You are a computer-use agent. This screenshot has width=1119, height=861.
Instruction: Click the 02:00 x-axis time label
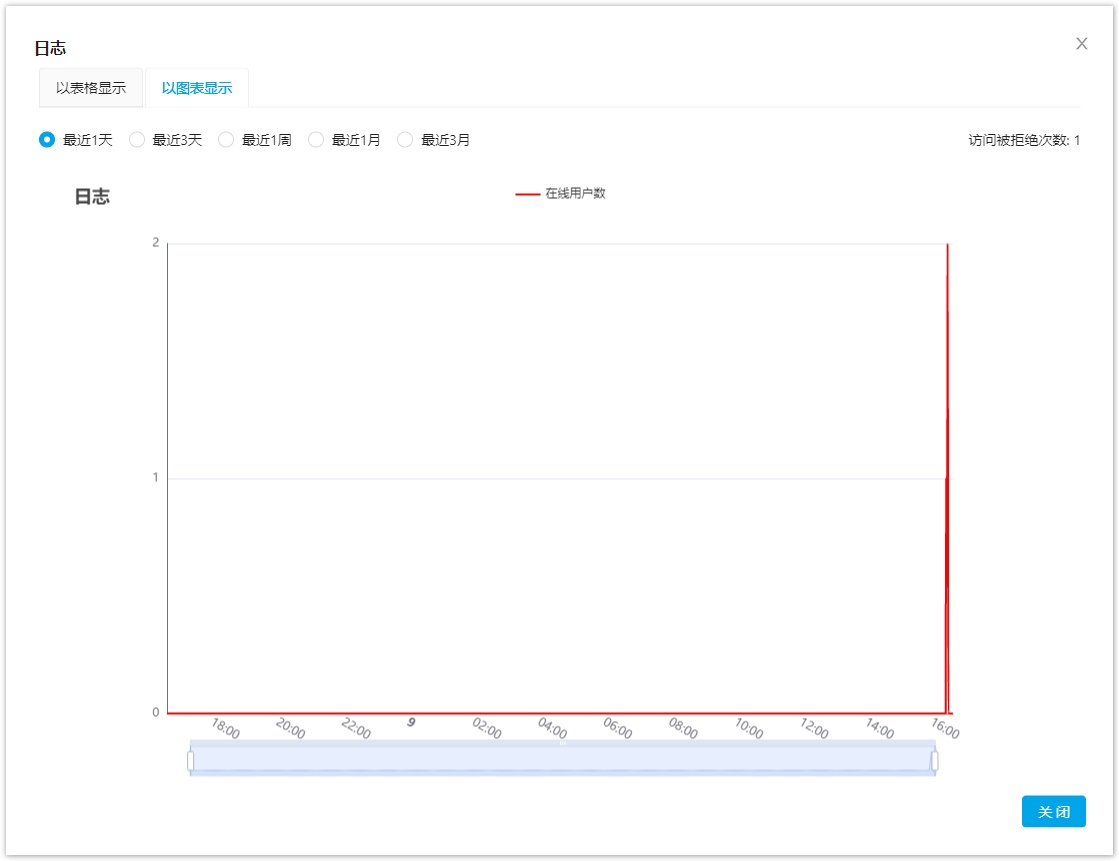point(487,728)
